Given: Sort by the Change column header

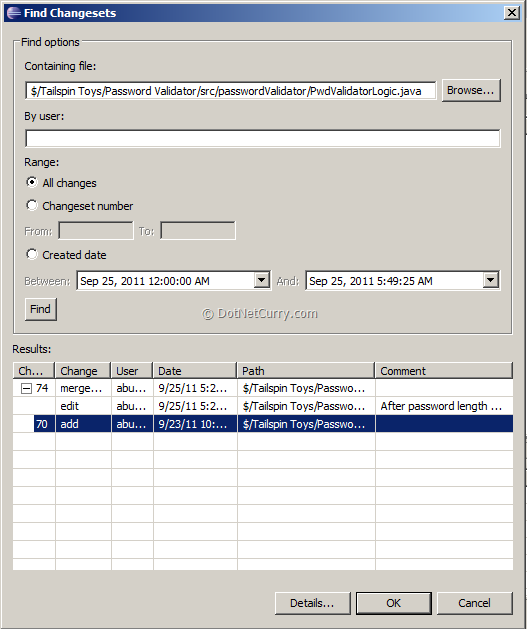Looking at the screenshot, I should (x=83, y=371).
